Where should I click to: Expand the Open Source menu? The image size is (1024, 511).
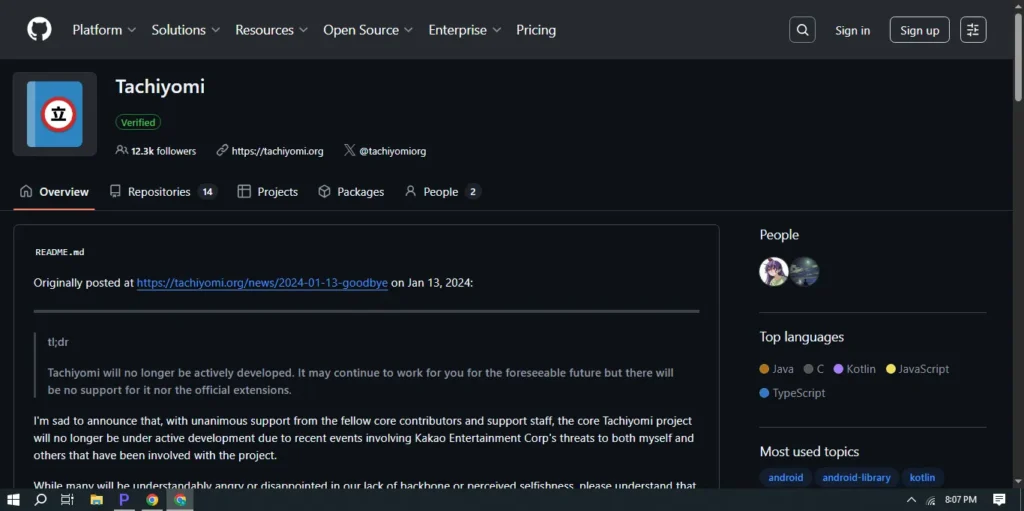368,30
